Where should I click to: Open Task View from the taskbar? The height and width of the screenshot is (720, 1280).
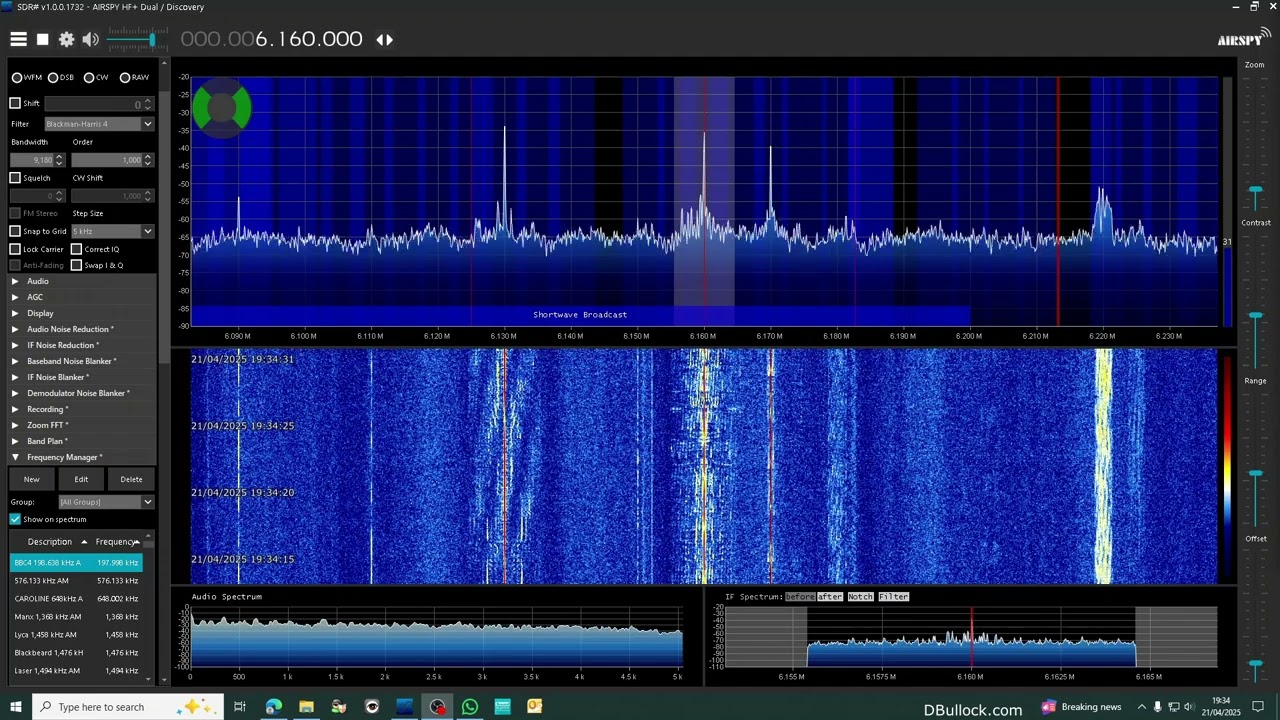[x=240, y=707]
